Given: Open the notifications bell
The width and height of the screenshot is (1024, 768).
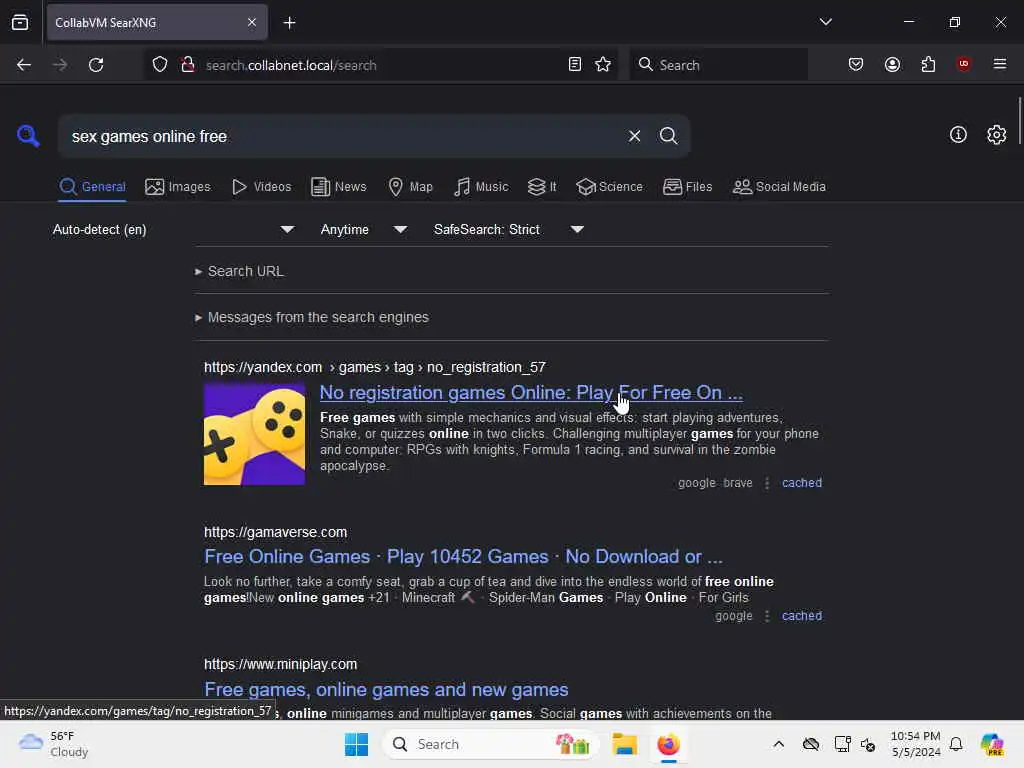Looking at the screenshot, I should click(956, 744).
